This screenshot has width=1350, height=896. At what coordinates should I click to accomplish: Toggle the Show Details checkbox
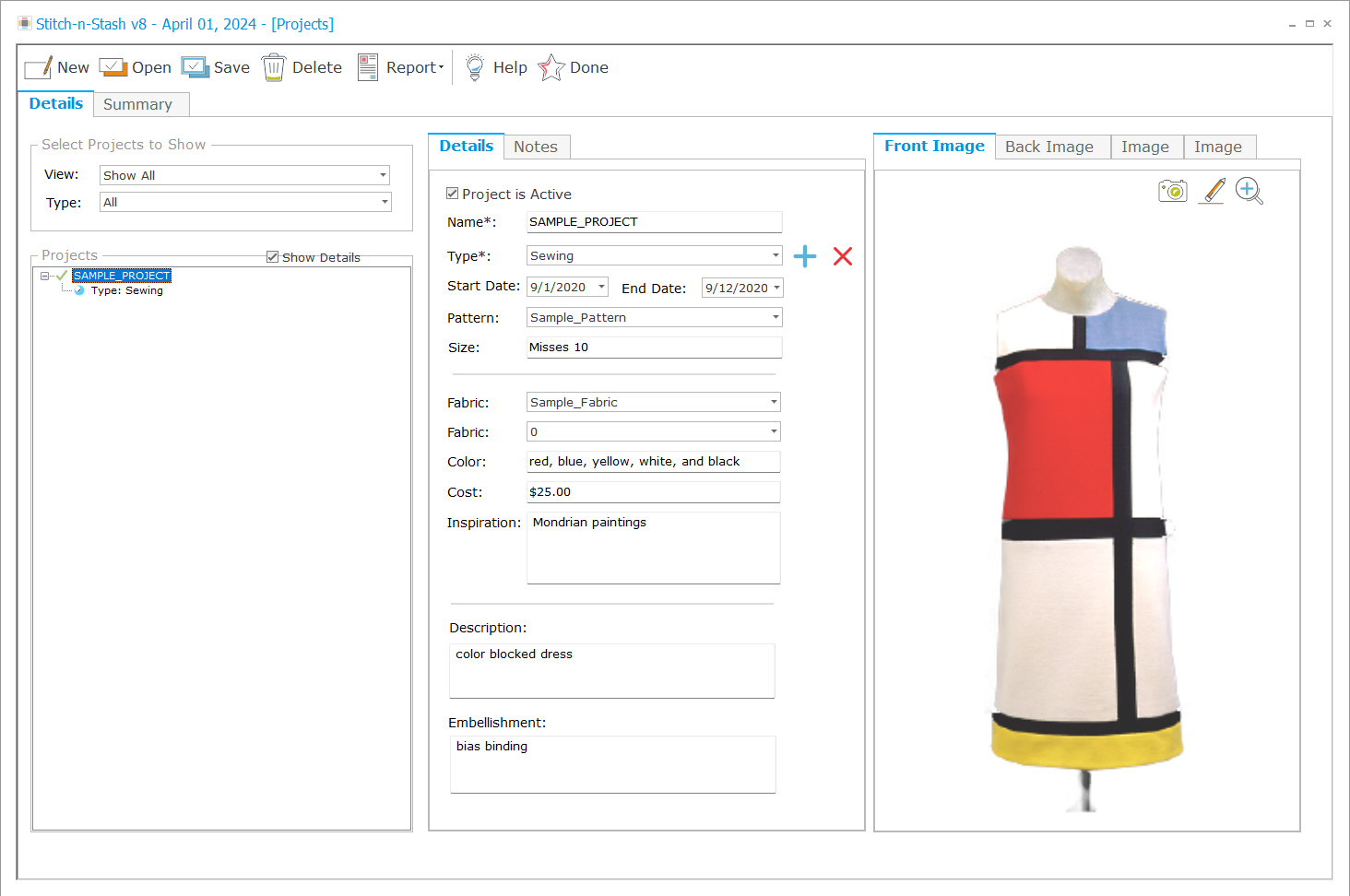click(x=272, y=257)
